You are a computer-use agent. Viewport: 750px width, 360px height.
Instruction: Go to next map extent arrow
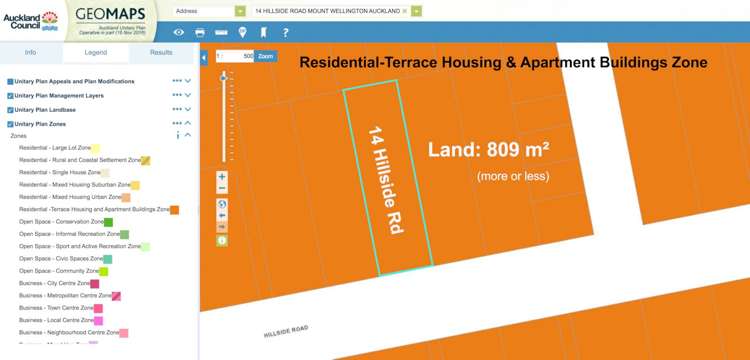222,227
